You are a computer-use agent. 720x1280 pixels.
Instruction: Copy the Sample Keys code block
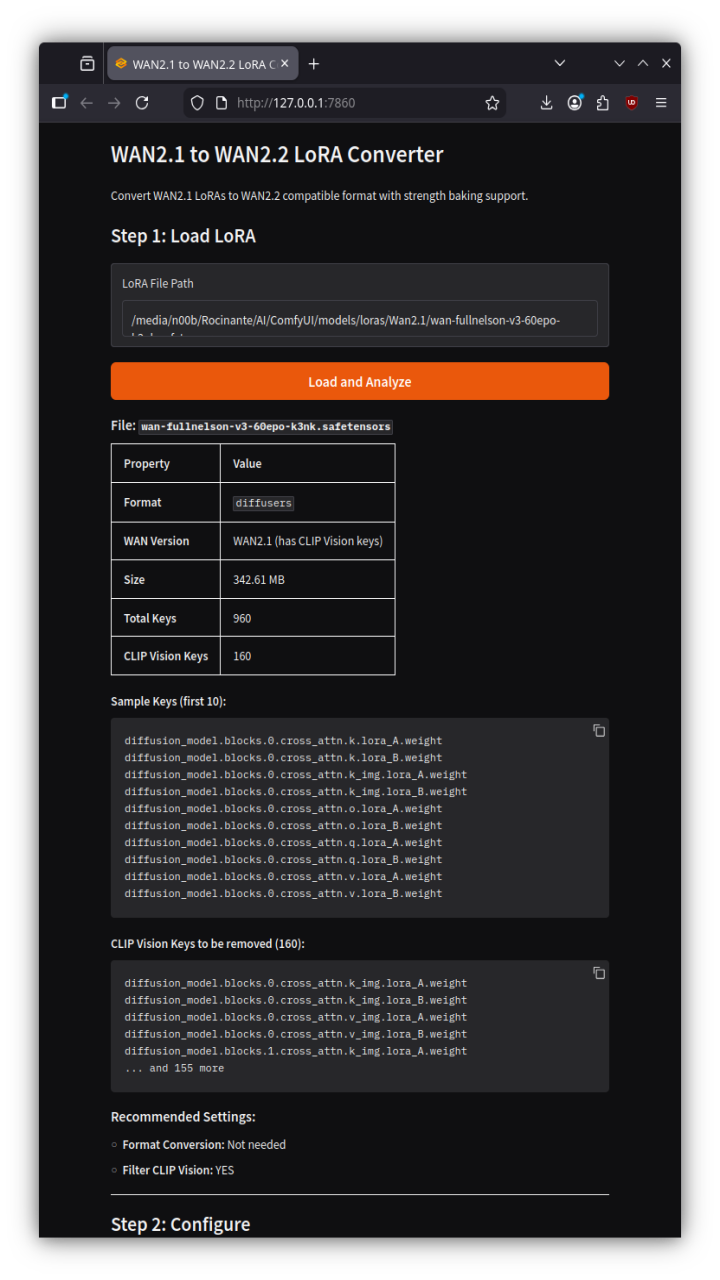coord(599,731)
